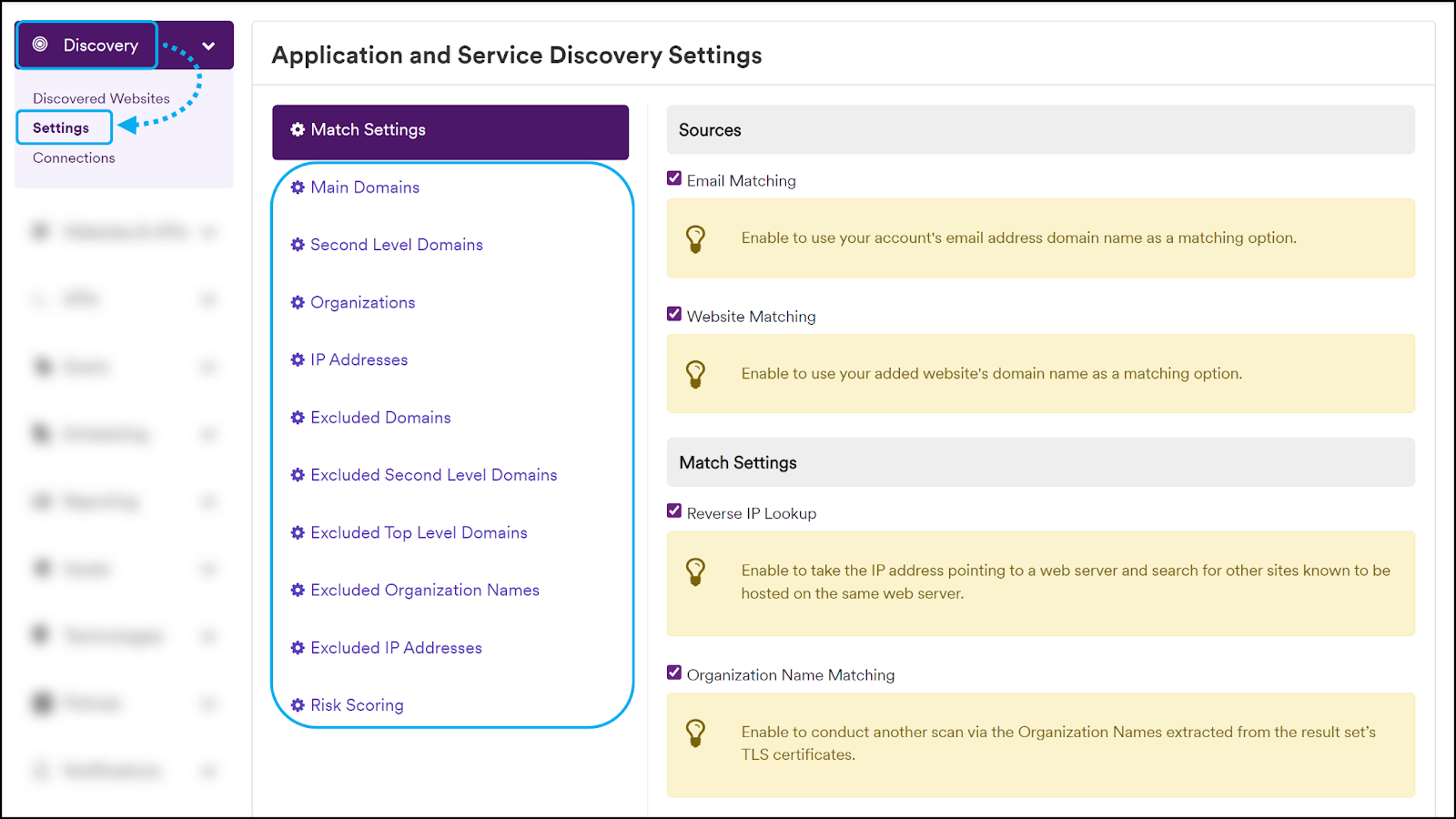Open Discovered Websites in the sidebar
The width and height of the screenshot is (1456, 819).
pos(100,97)
